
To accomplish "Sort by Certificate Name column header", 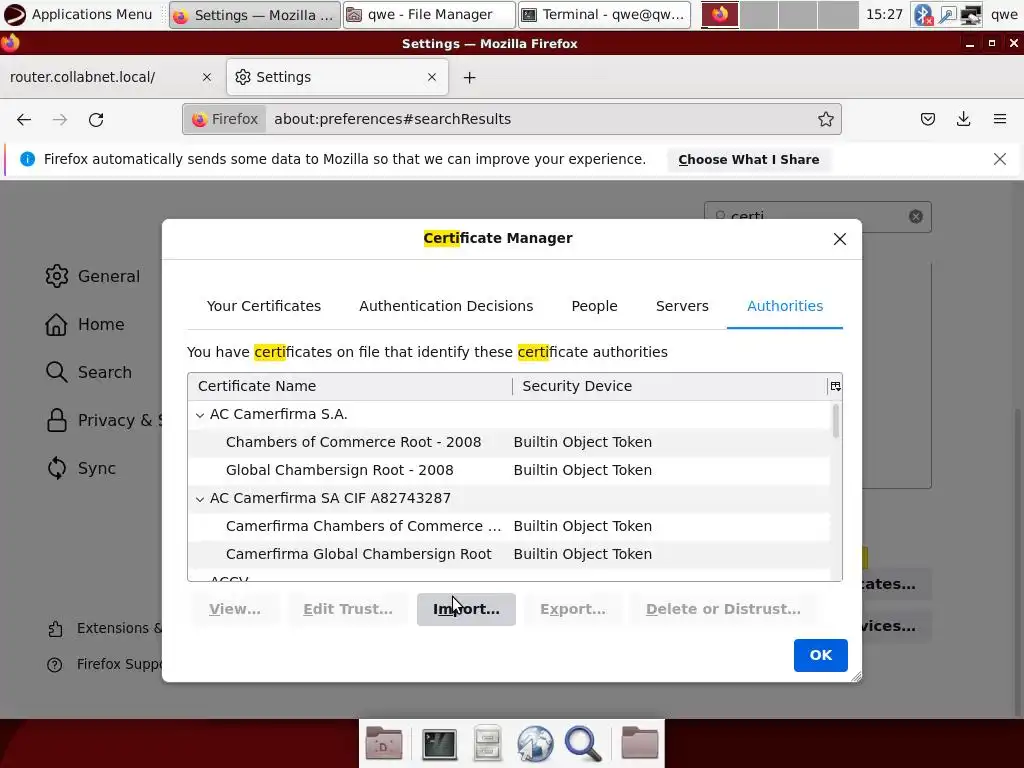I will click(350, 387).
